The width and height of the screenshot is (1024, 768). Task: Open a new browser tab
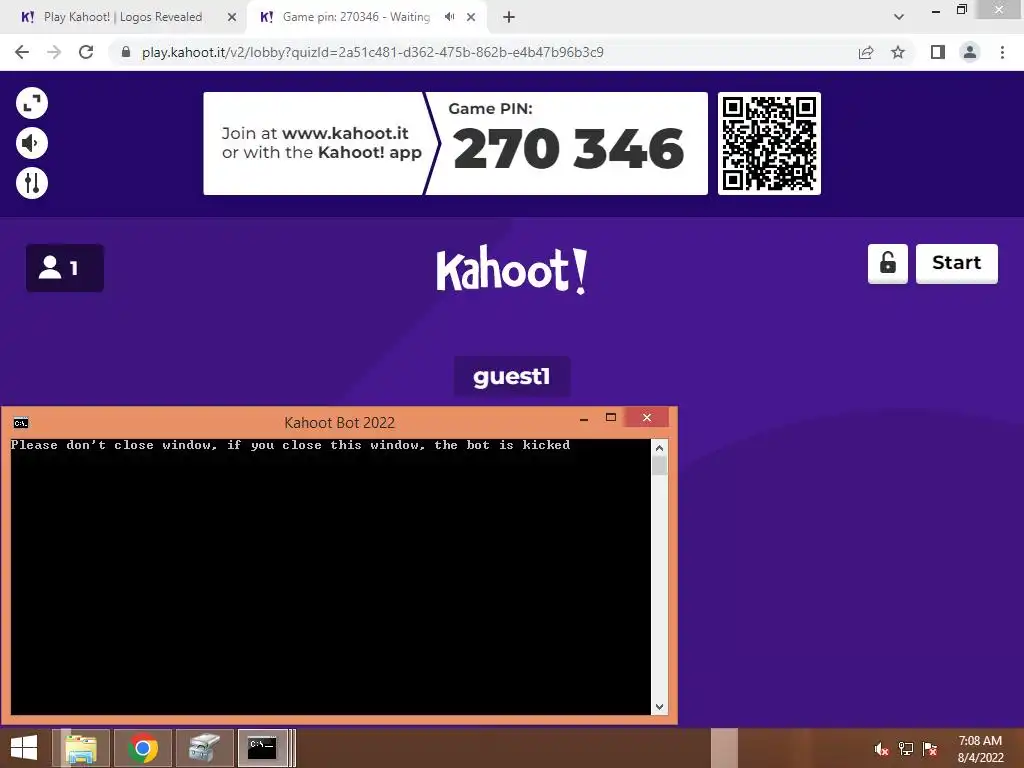coord(509,18)
